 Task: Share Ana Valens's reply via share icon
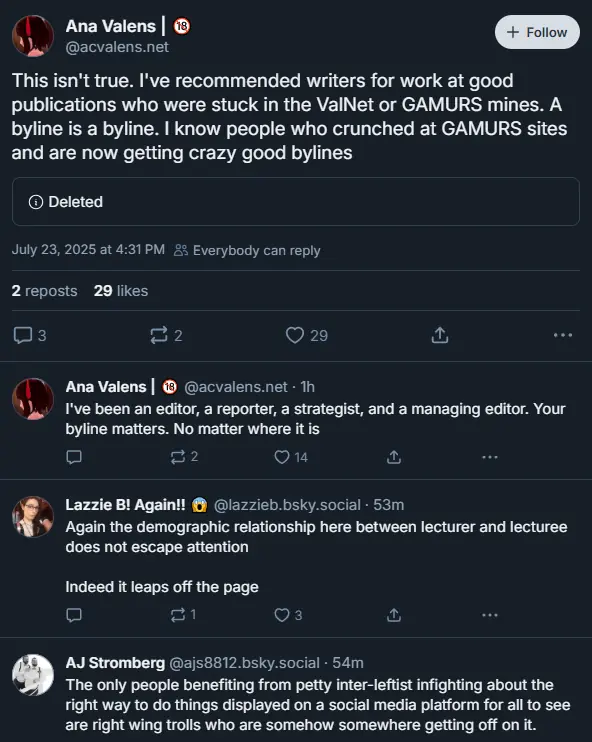click(x=394, y=457)
